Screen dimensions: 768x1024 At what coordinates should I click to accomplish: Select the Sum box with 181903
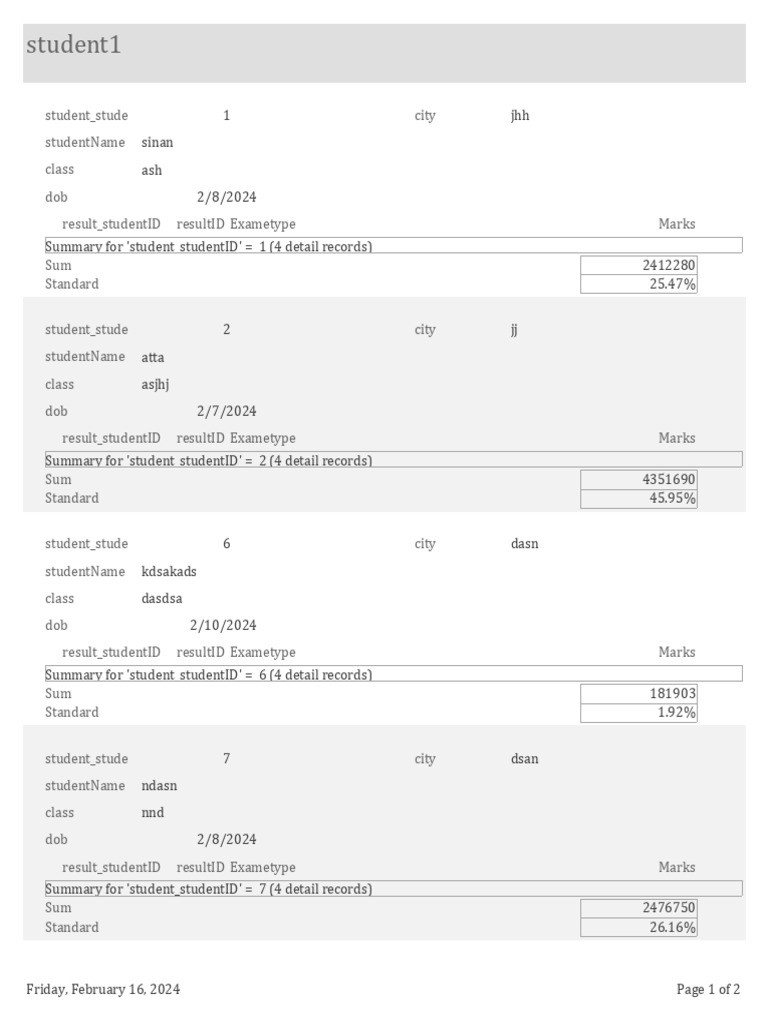point(639,693)
